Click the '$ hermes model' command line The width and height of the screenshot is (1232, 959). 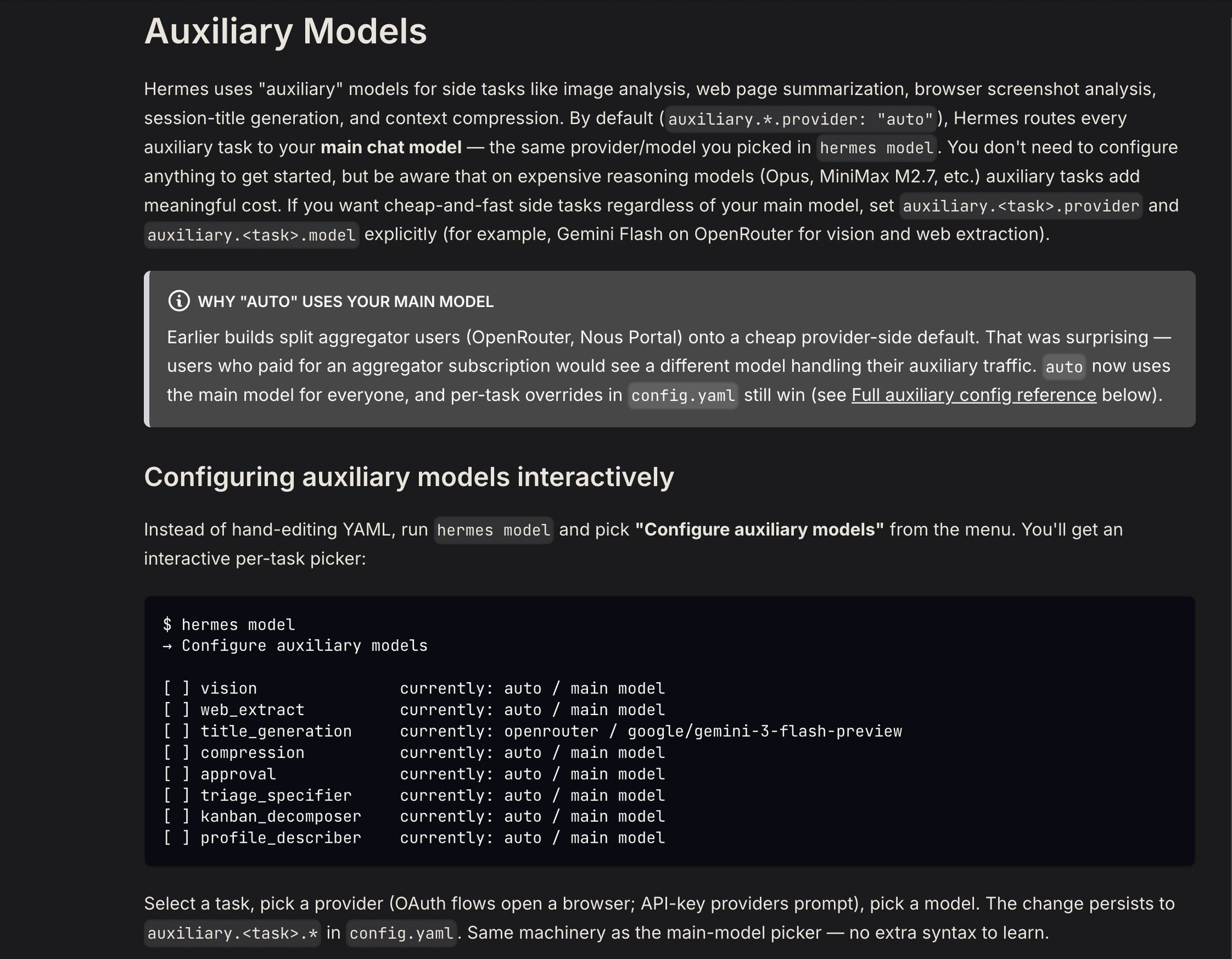pyautogui.click(x=229, y=624)
